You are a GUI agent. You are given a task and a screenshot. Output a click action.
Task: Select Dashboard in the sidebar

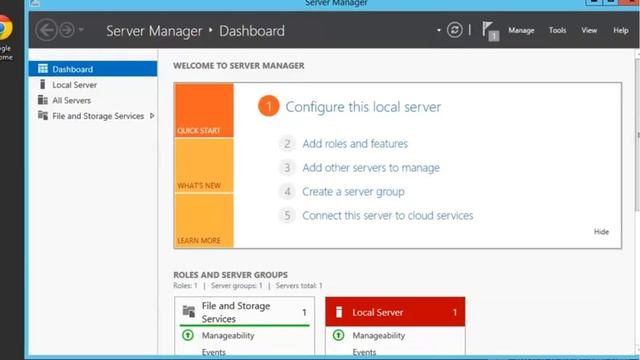93,69
